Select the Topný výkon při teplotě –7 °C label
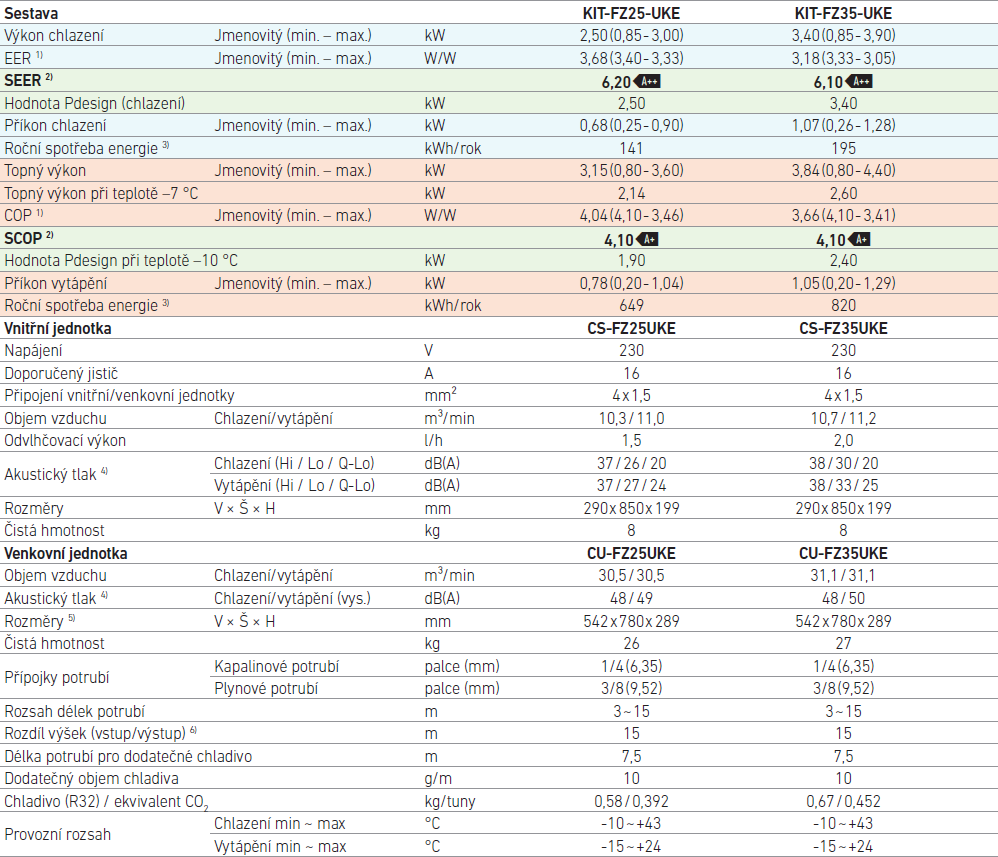 101,194
